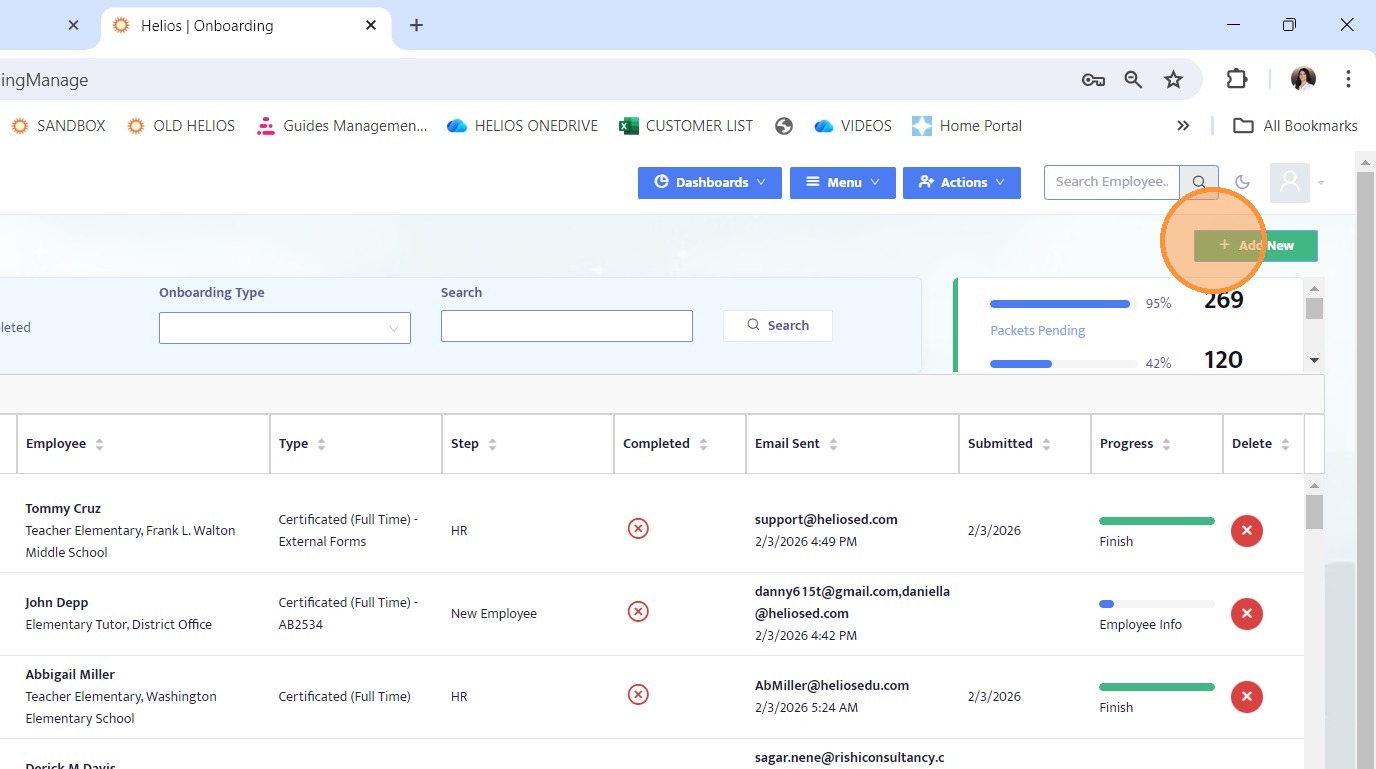The image size is (1376, 769).
Task: Open the browser extensions puzzle icon
Action: pos(1237,80)
